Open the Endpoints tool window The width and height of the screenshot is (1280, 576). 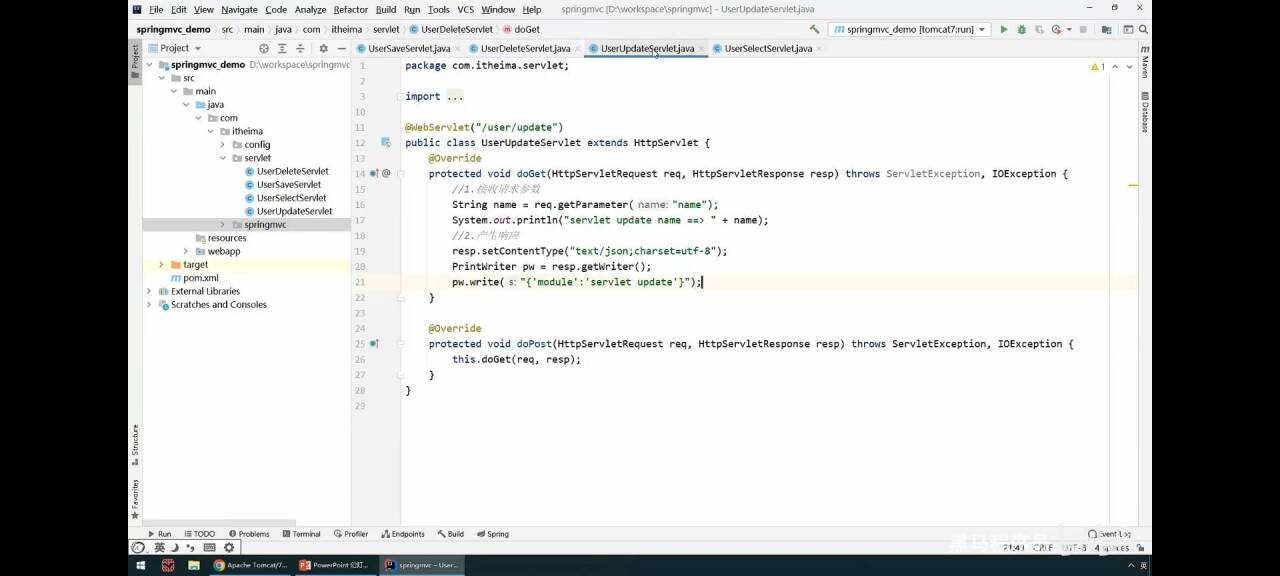tap(402, 534)
